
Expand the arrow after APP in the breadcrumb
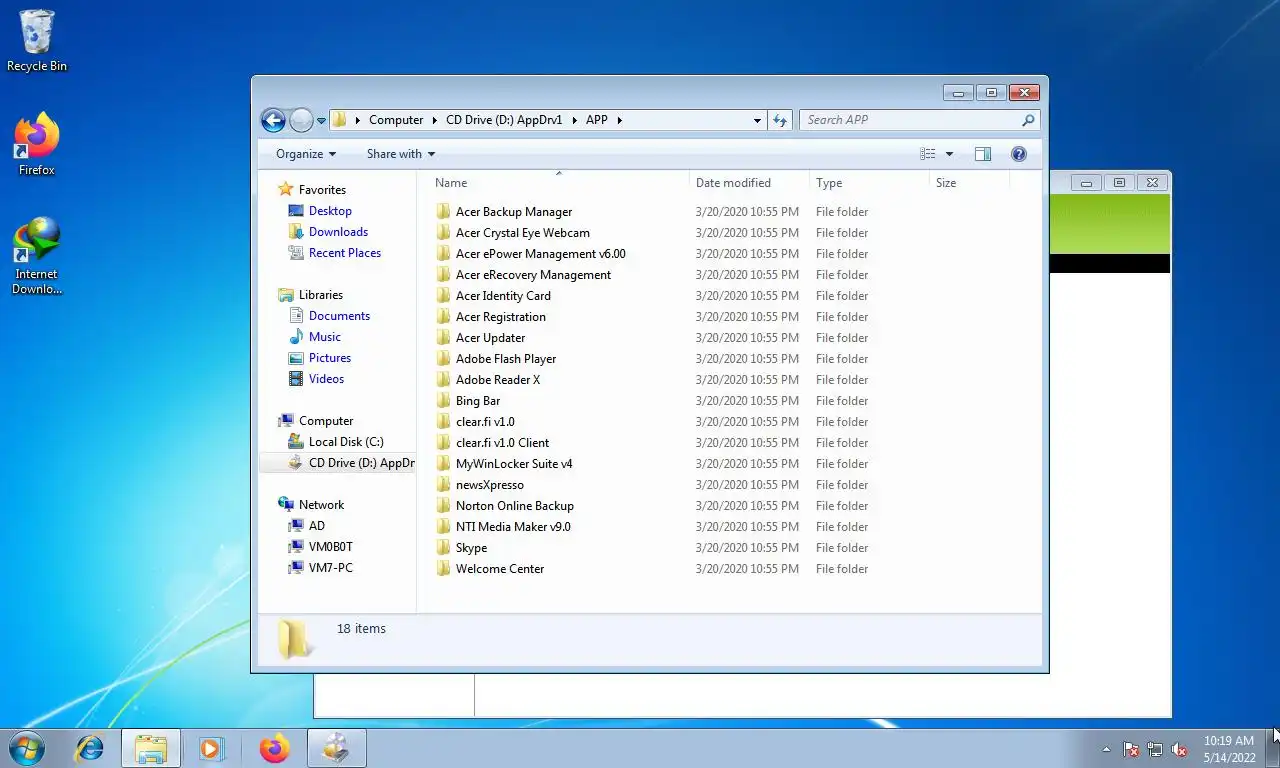(x=620, y=120)
